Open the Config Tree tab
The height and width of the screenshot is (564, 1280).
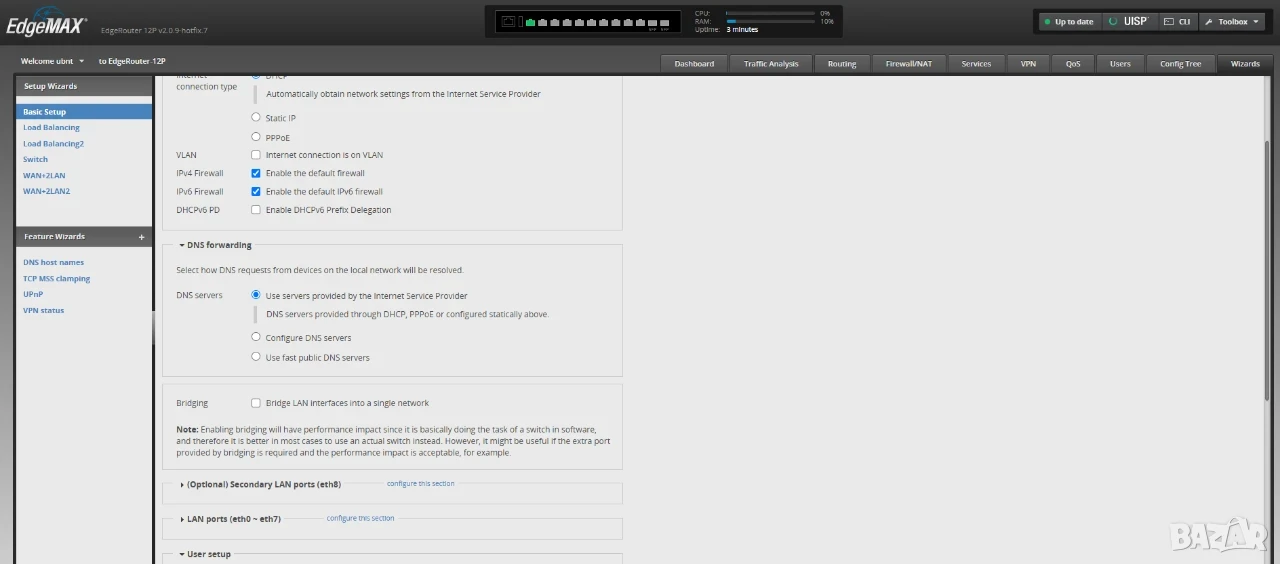pyautogui.click(x=1180, y=64)
